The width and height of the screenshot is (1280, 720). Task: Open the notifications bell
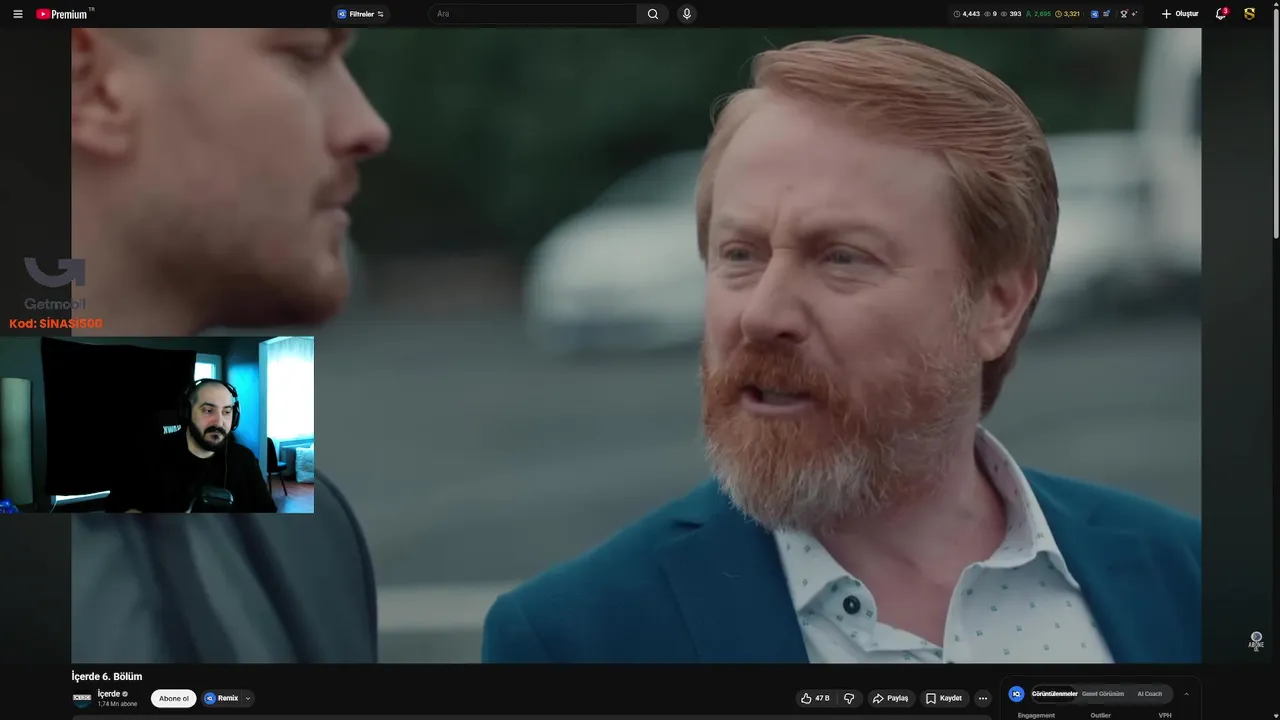[x=1221, y=14]
